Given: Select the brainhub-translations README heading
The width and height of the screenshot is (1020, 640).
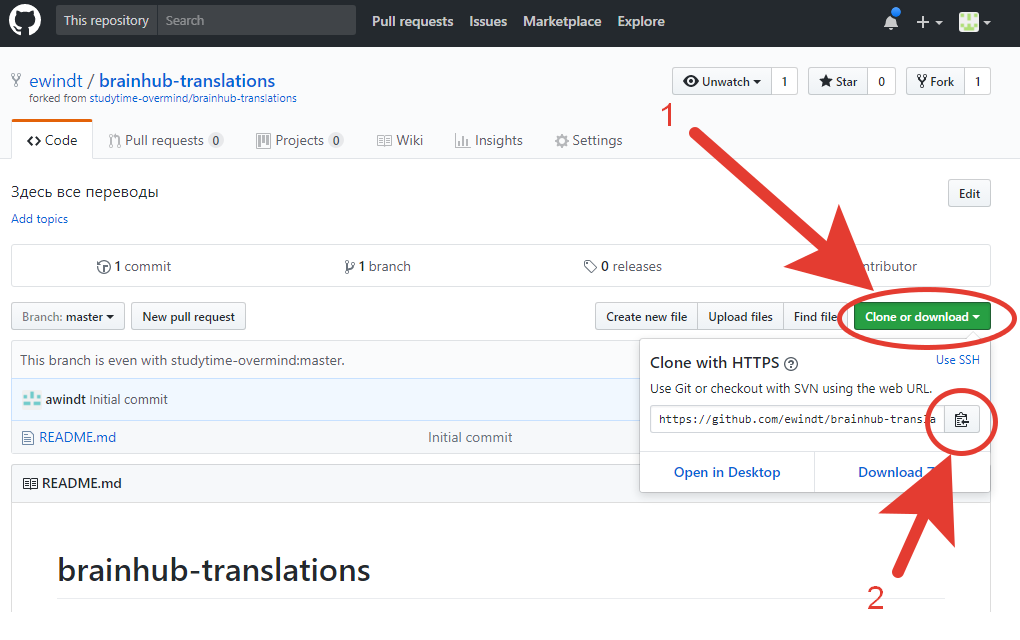Looking at the screenshot, I should tap(213, 570).
